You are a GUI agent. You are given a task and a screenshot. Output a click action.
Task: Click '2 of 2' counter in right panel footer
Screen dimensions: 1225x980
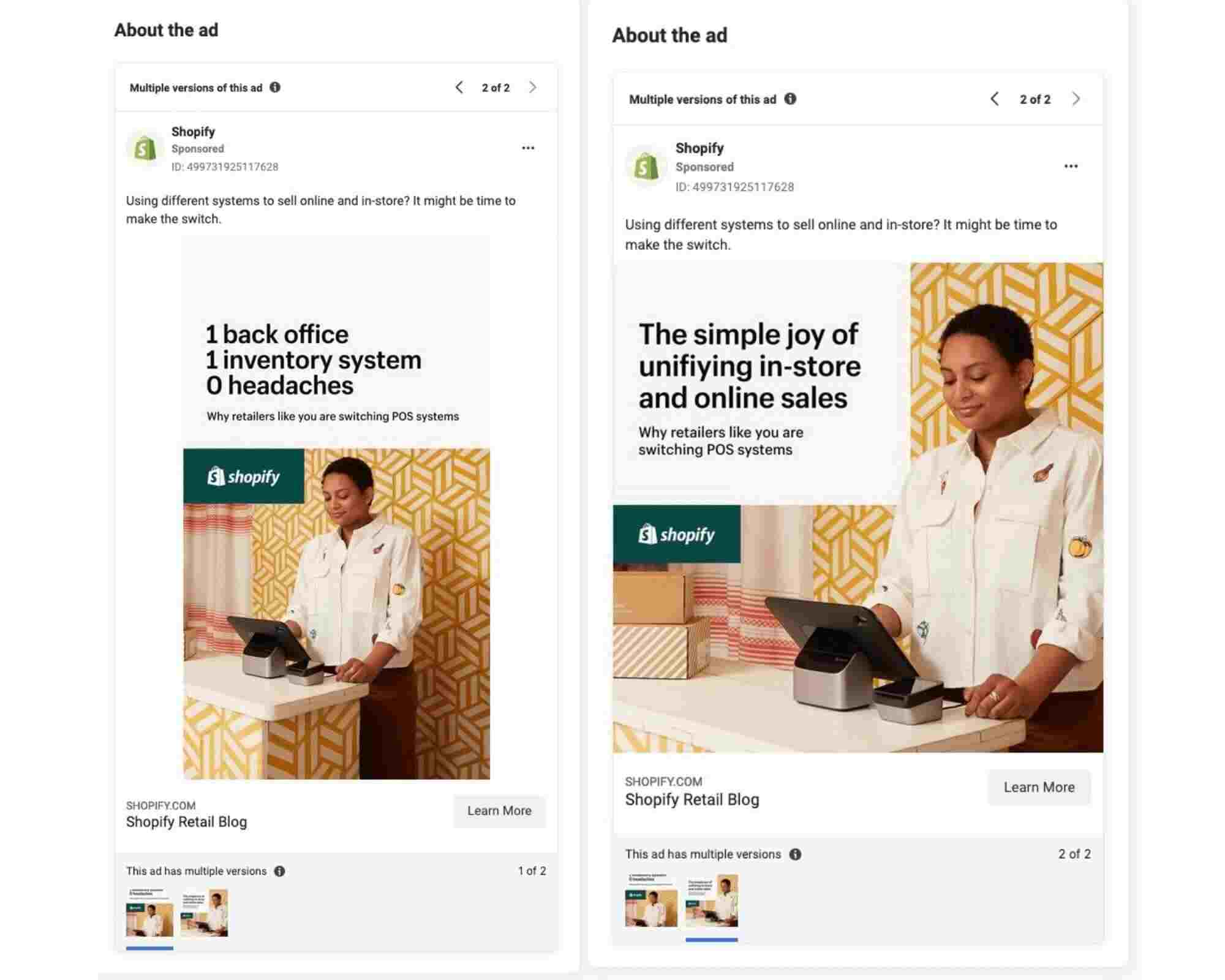click(x=1074, y=854)
